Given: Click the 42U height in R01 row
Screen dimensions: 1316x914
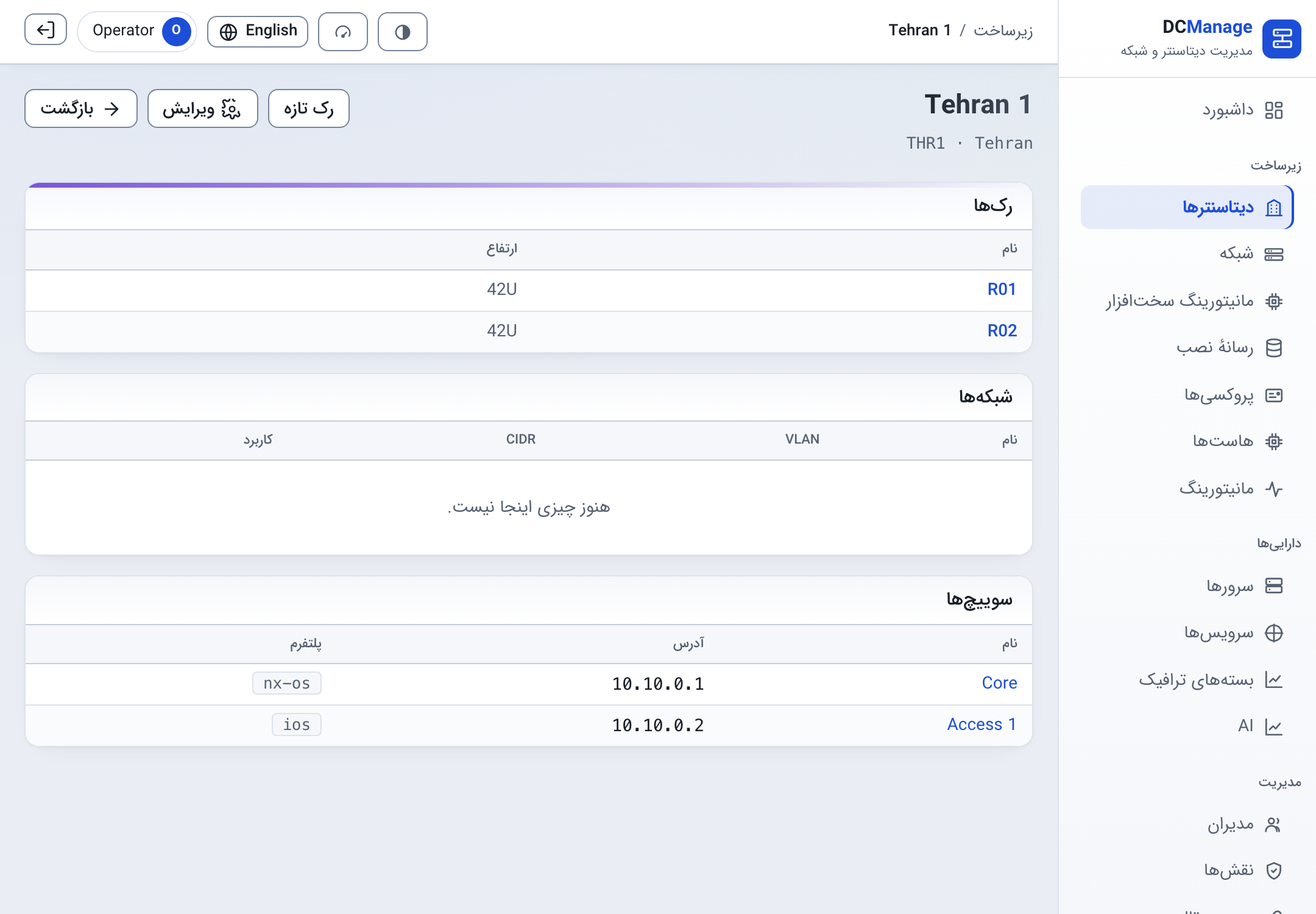Looking at the screenshot, I should coord(502,289).
